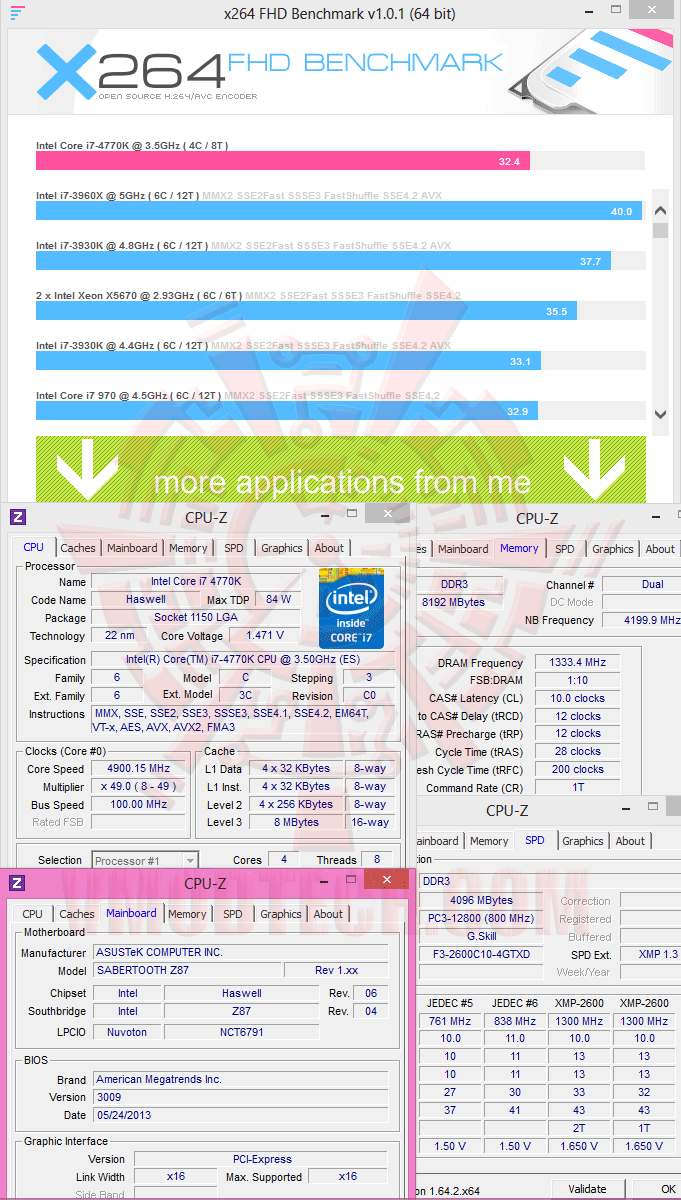Select the About tab in Memory CPU-Z window
681x1200 pixels.
pos(660,549)
